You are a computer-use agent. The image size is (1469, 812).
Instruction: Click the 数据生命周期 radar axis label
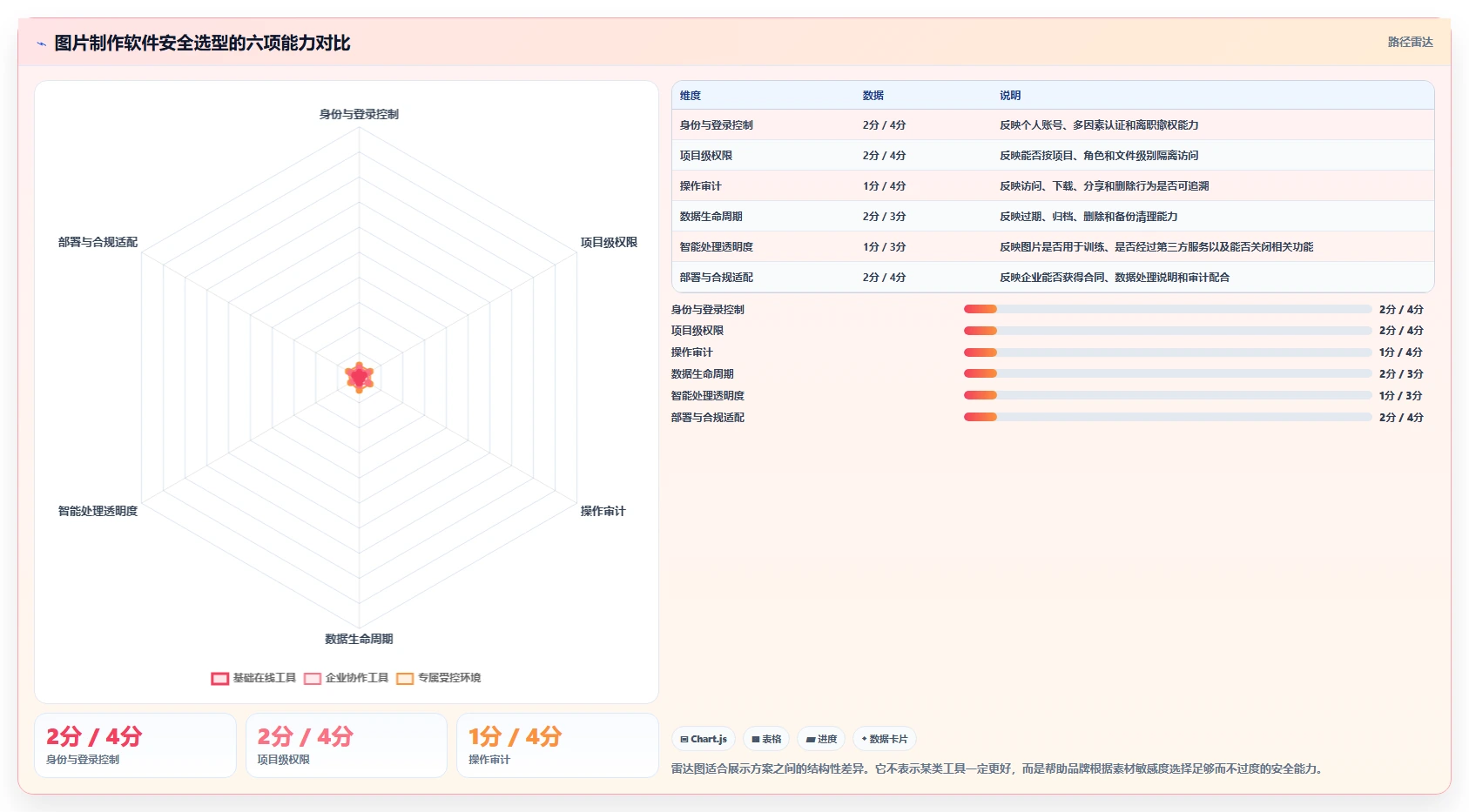[x=359, y=639]
